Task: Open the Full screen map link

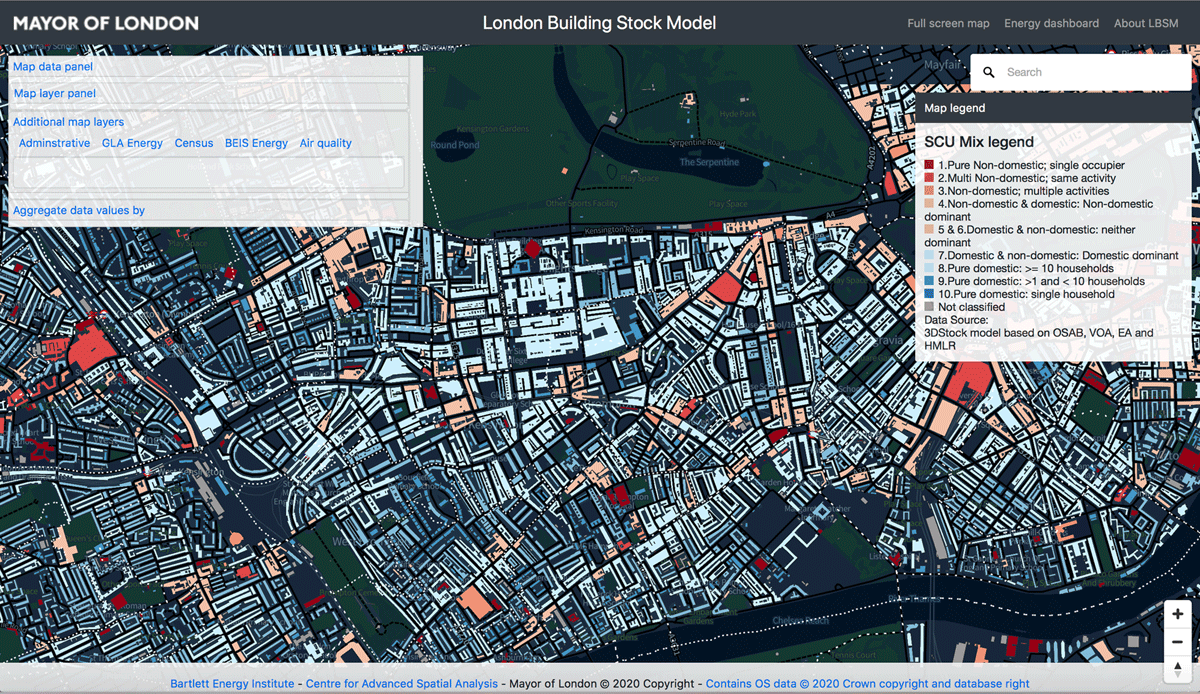Action: pos(948,23)
